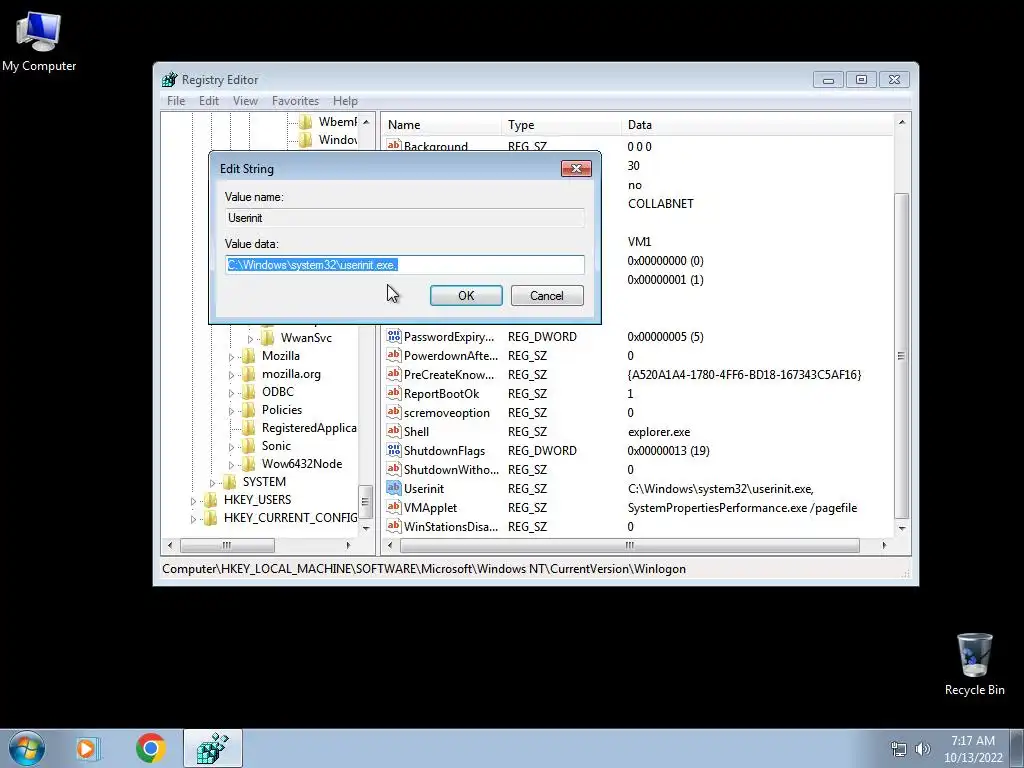Screen dimensions: 1024x768
Task: Select the Wow6432Node folder icon
Action: (x=249, y=464)
